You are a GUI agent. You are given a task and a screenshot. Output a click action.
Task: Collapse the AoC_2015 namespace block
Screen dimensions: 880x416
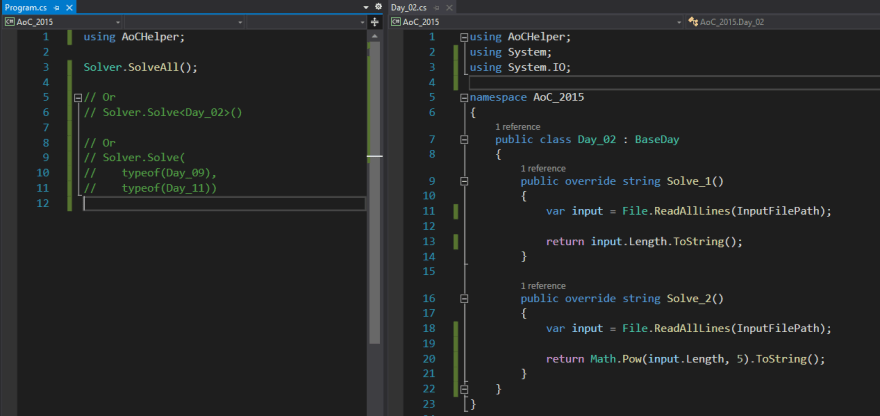tap(464, 98)
